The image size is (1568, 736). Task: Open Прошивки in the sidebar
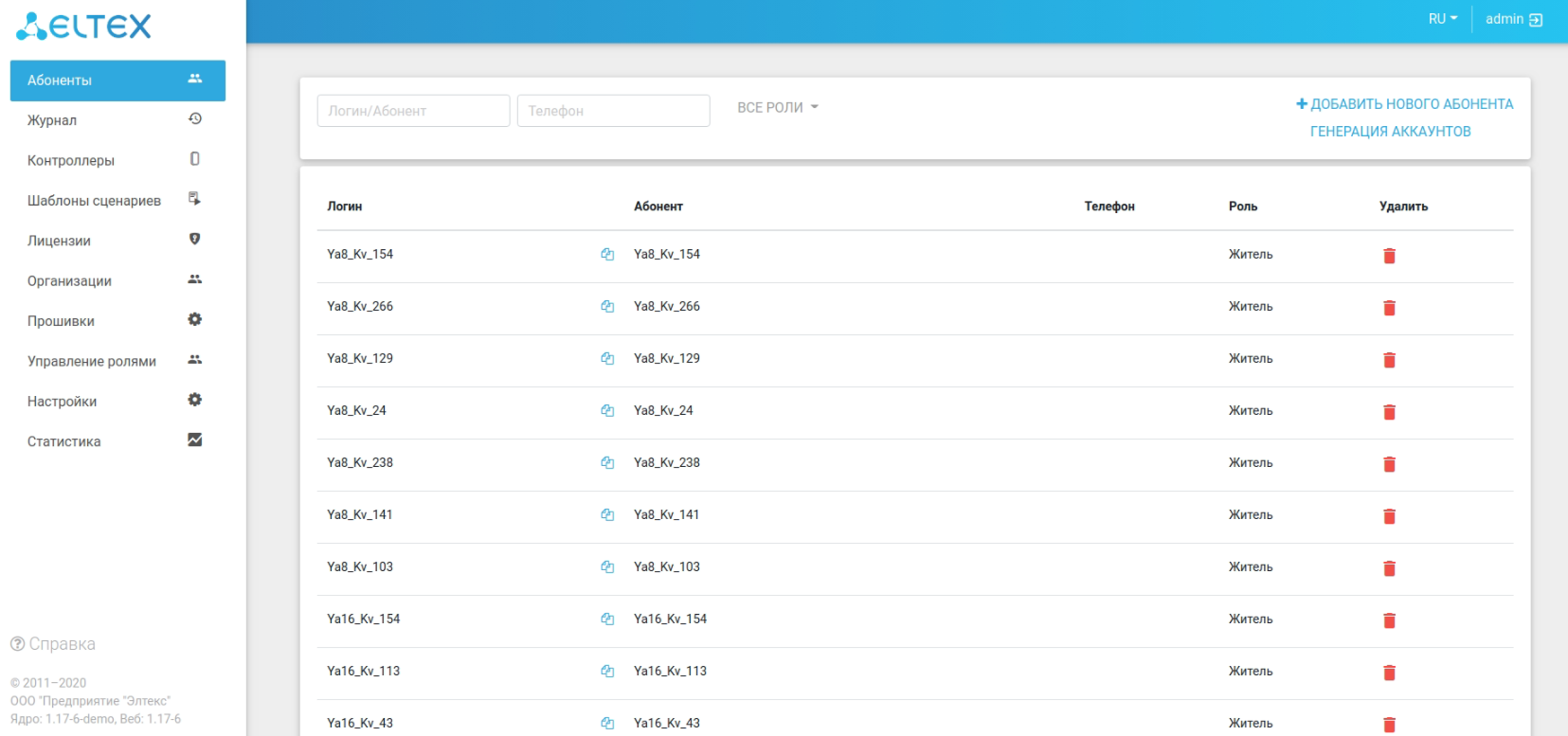[x=117, y=321]
